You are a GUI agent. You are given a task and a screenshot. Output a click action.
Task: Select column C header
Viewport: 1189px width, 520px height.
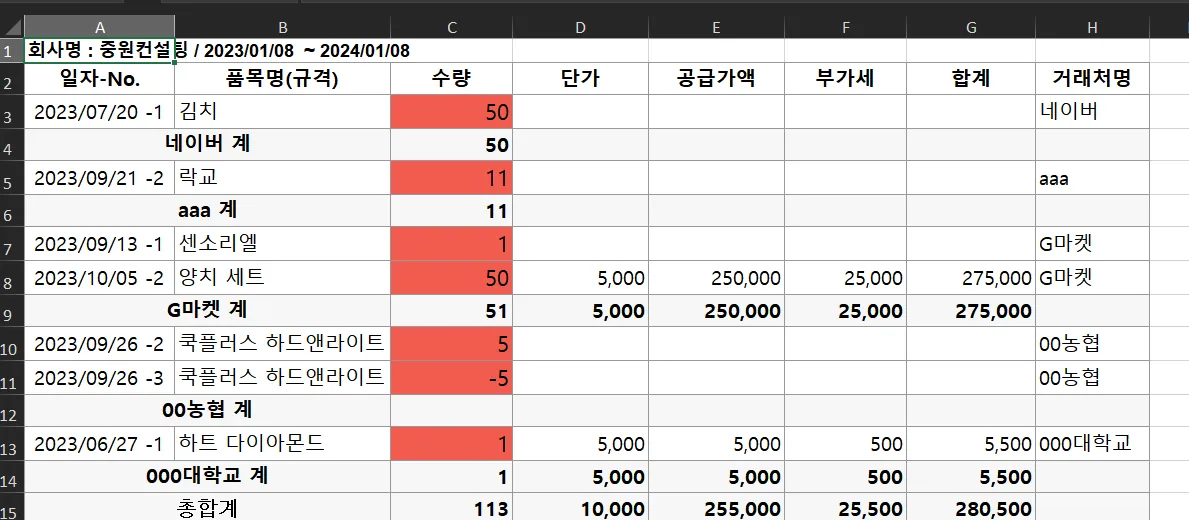451,27
